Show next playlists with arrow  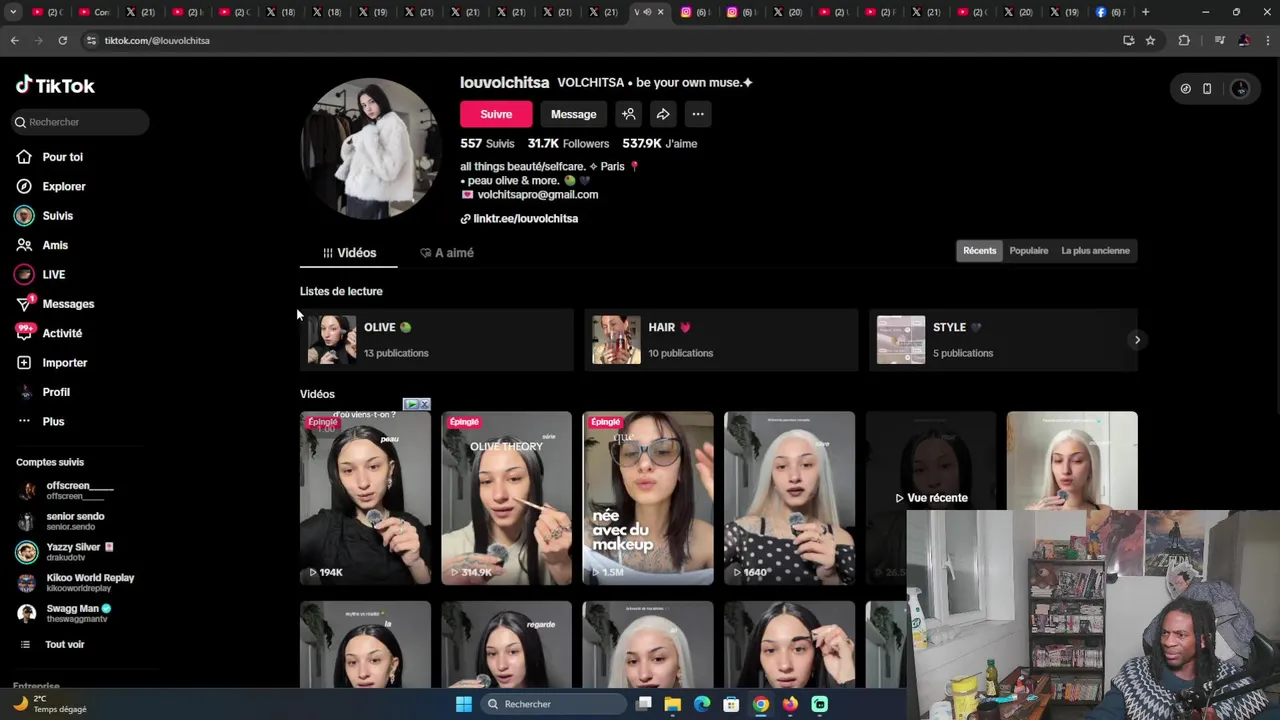click(x=1137, y=340)
